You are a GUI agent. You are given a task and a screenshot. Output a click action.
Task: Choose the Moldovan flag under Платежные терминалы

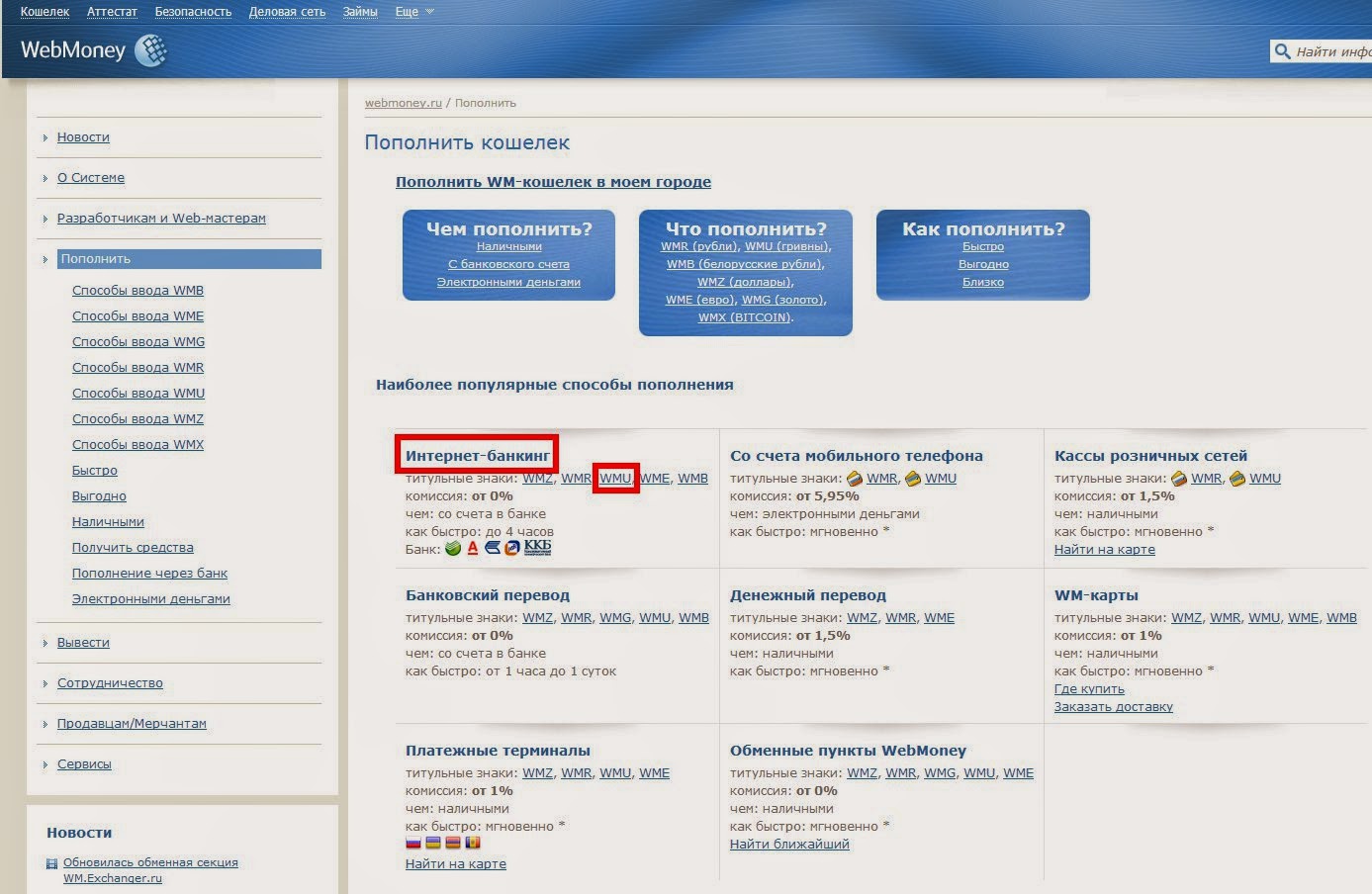(473, 843)
